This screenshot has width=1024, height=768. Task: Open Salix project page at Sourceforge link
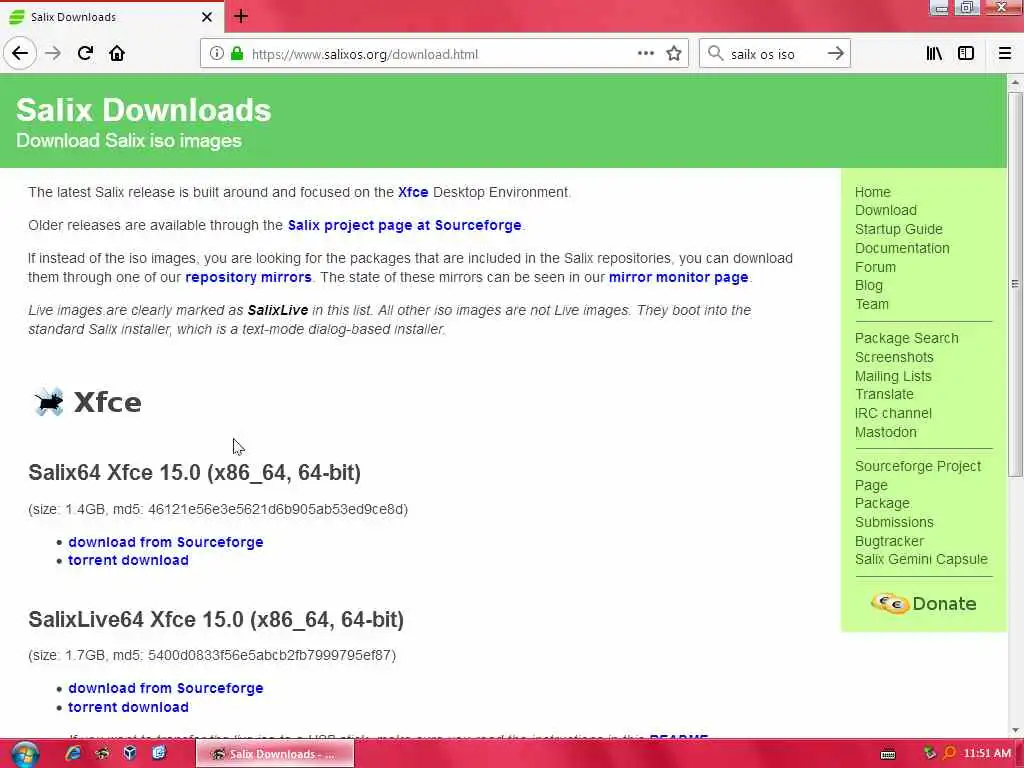(404, 225)
